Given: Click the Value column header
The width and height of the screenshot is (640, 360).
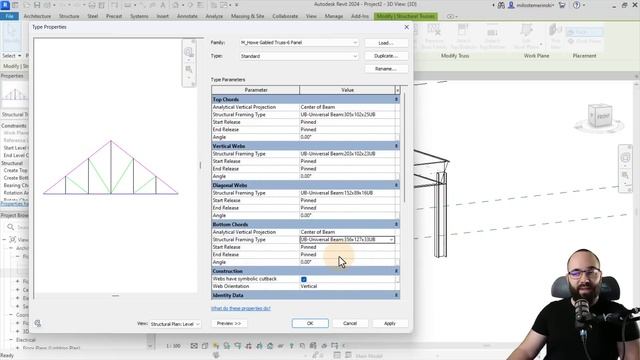Looking at the screenshot, I should pos(347,90).
